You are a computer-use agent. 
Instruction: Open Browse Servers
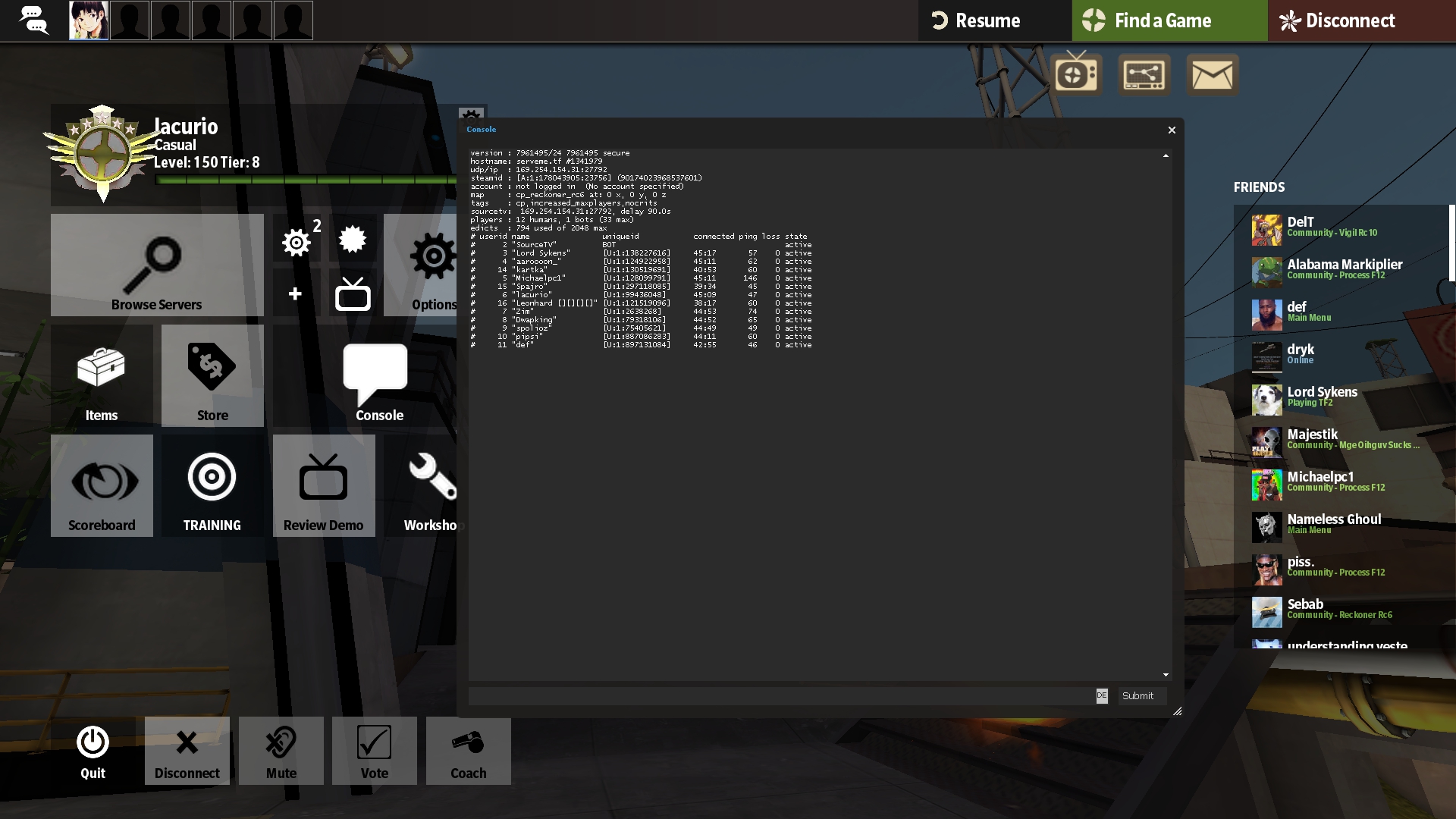pos(157,265)
